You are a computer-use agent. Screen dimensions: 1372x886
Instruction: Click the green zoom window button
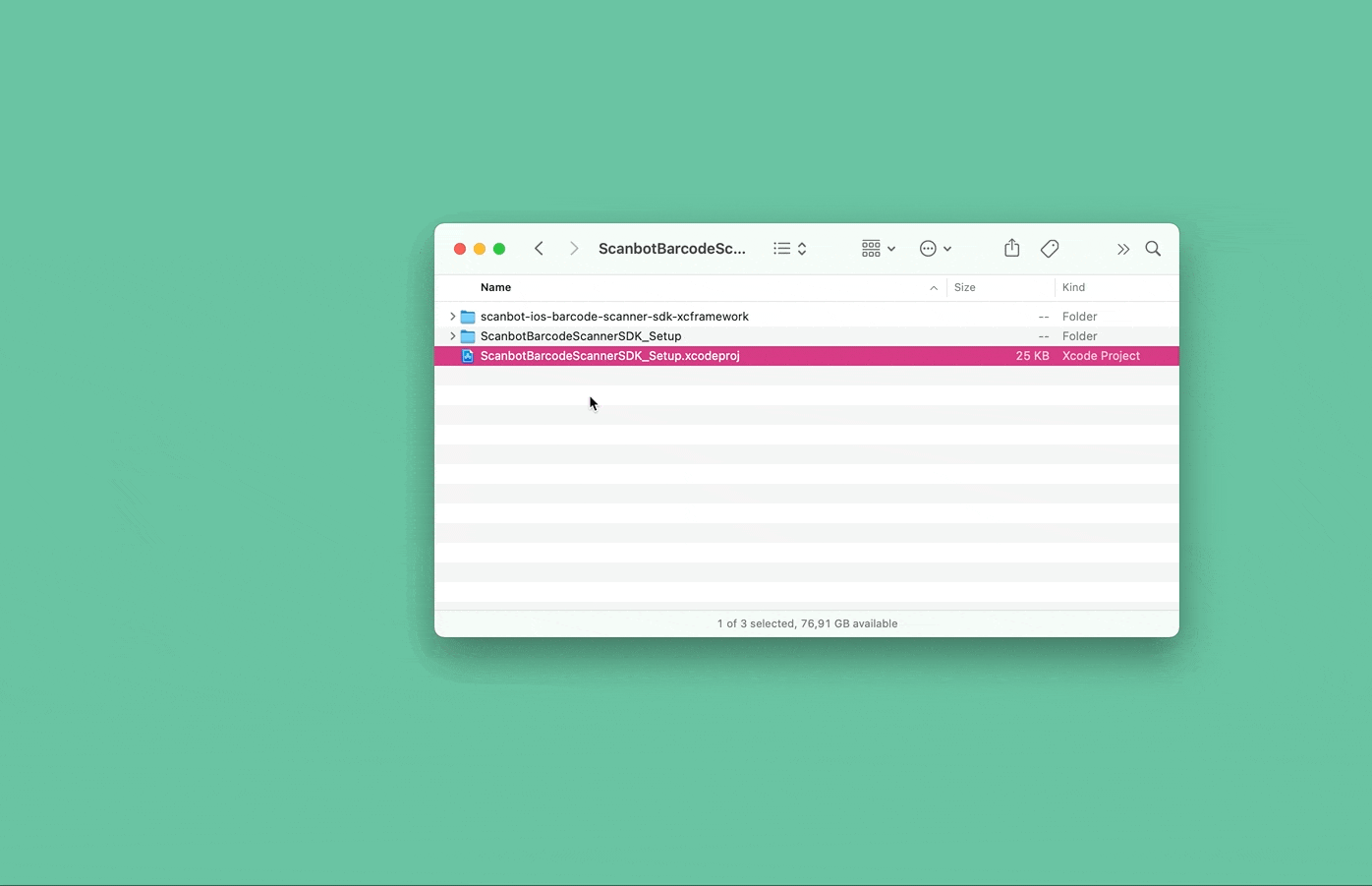coord(499,249)
